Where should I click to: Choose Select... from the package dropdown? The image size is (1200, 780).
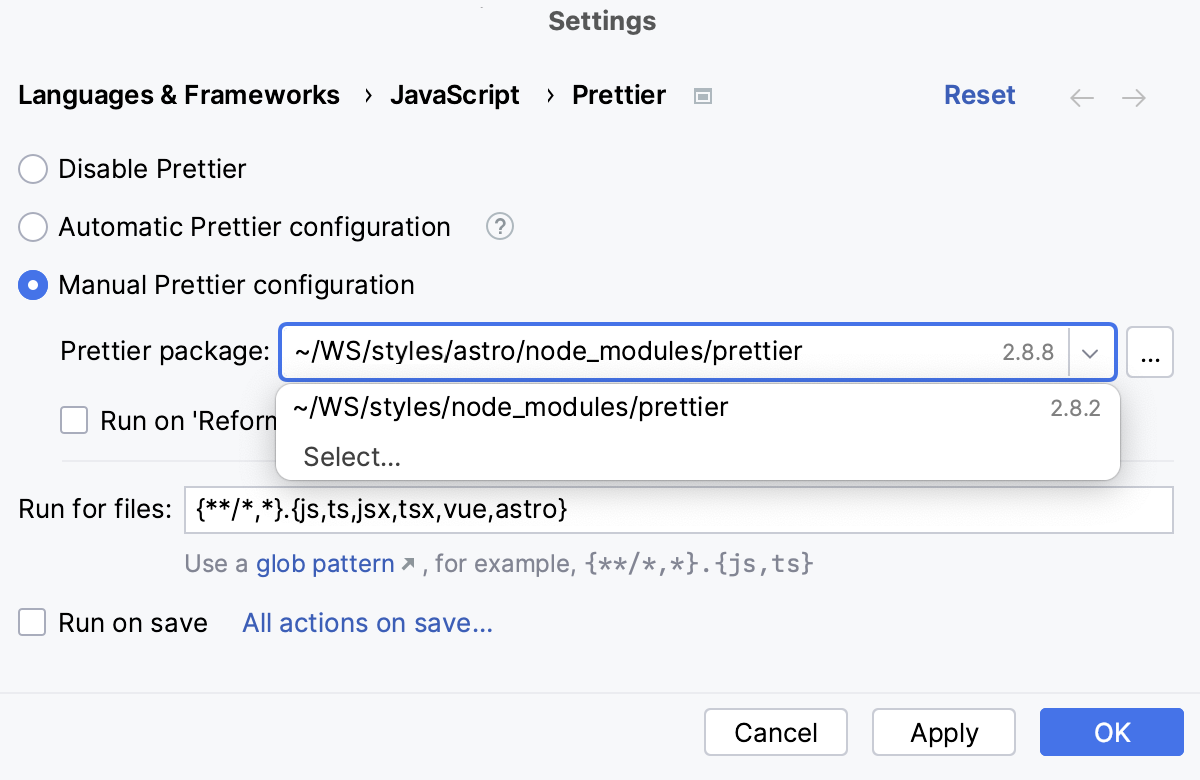pos(352,456)
